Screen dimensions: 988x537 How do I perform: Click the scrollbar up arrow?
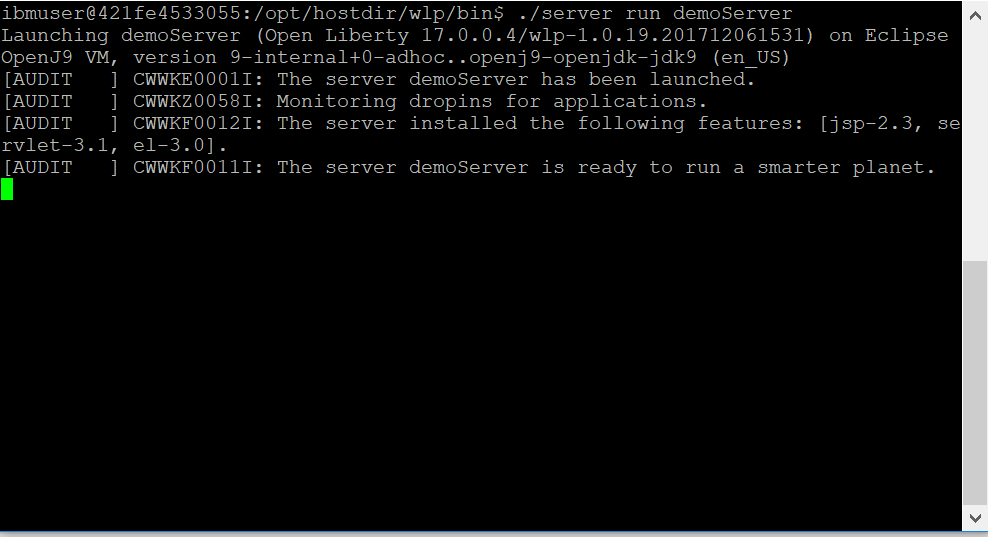(975, 16)
